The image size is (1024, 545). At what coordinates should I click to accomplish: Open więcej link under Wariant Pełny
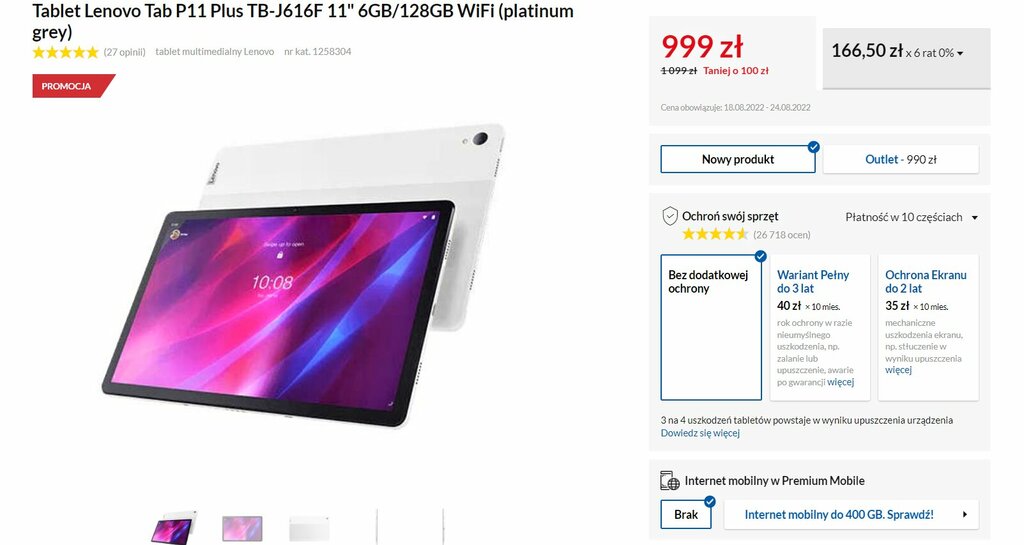tap(840, 382)
